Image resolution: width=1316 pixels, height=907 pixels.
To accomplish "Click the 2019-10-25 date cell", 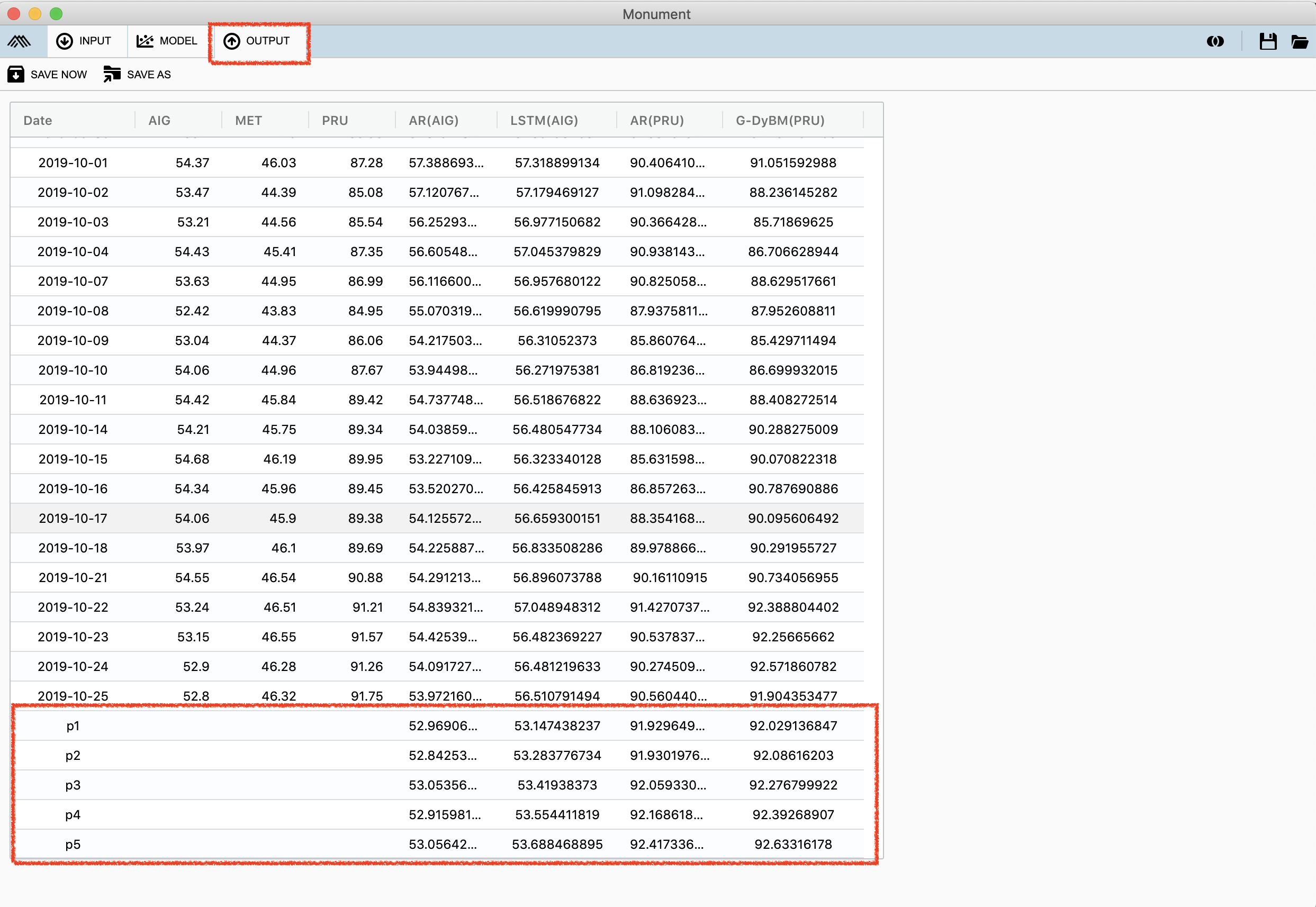I will pos(73,696).
